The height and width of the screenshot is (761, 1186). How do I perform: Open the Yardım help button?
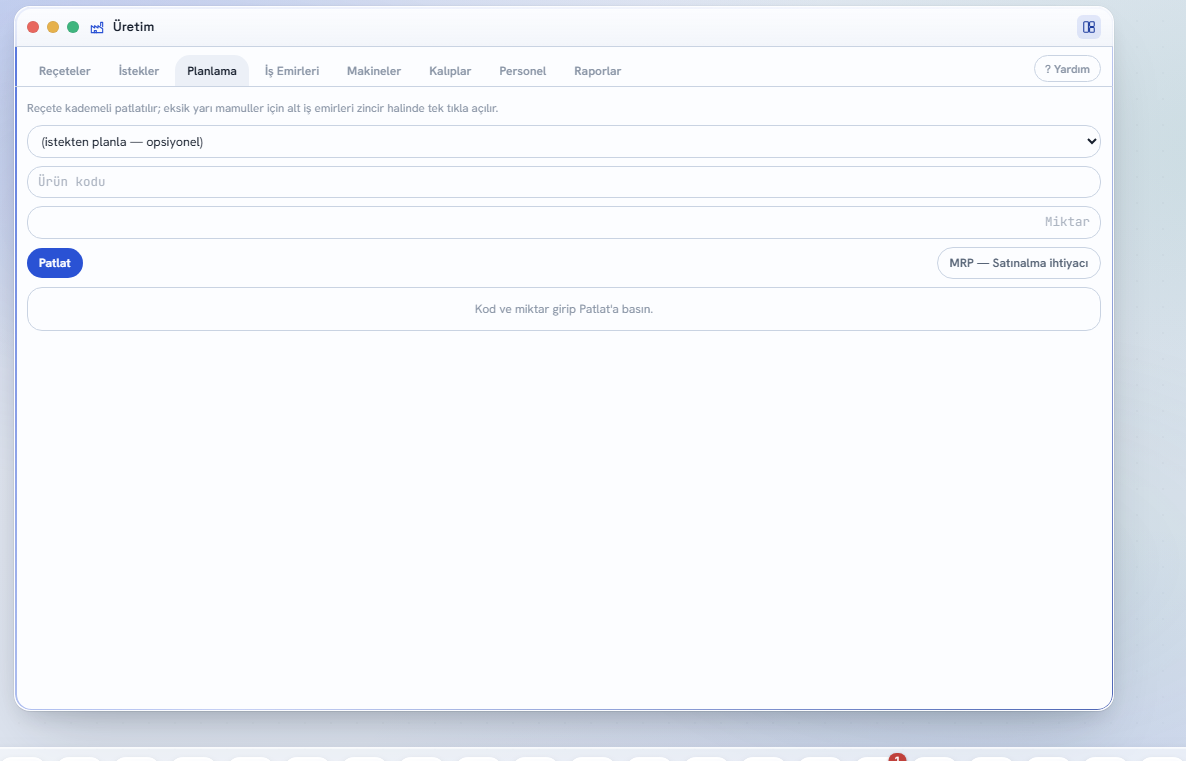(1067, 69)
